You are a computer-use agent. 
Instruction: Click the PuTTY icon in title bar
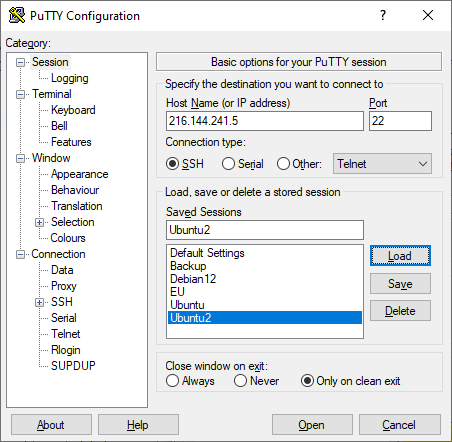pyautogui.click(x=17, y=15)
